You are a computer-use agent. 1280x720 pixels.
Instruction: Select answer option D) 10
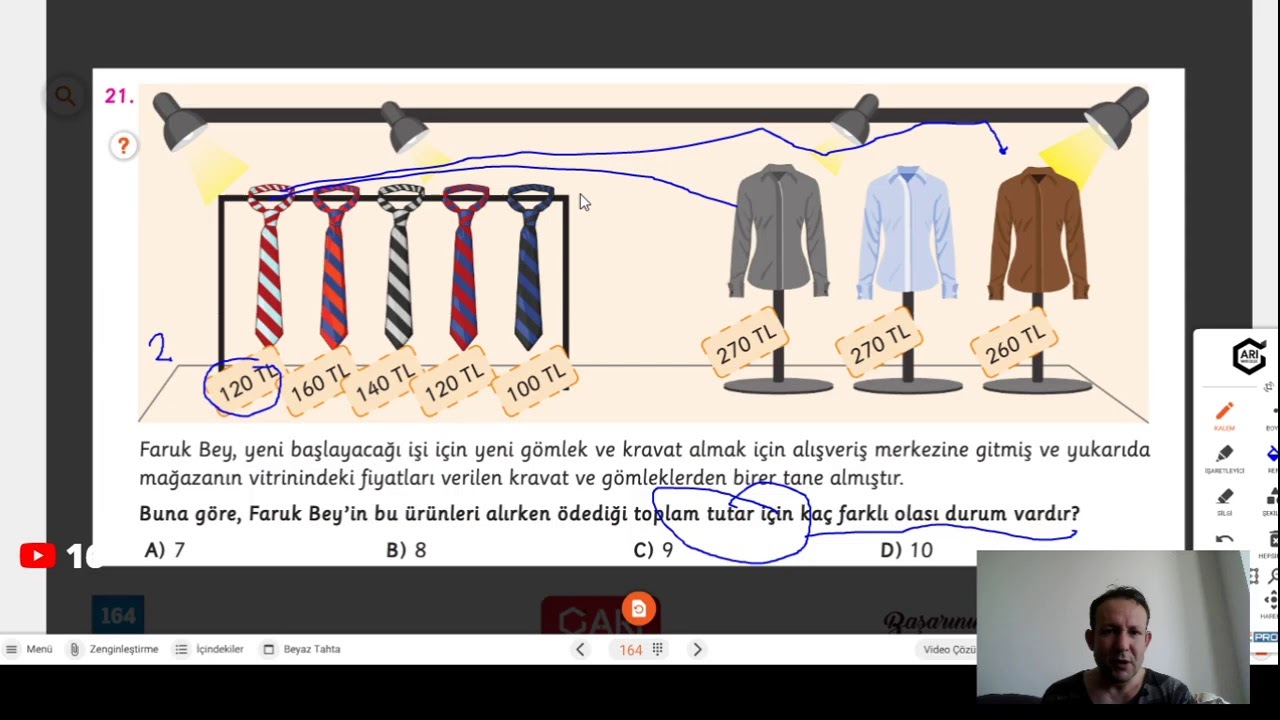[x=906, y=550]
